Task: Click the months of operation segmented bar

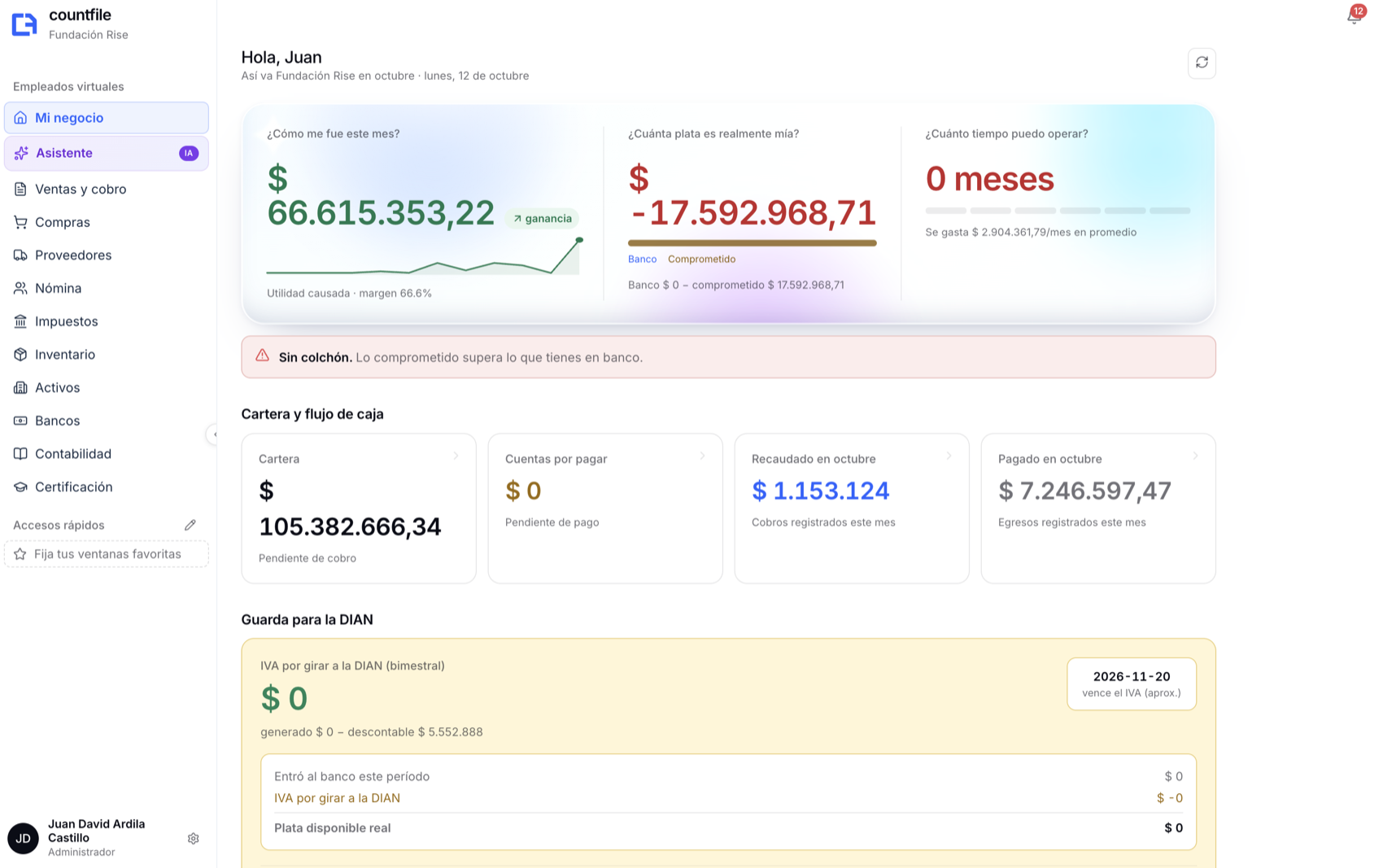Action: [1058, 211]
